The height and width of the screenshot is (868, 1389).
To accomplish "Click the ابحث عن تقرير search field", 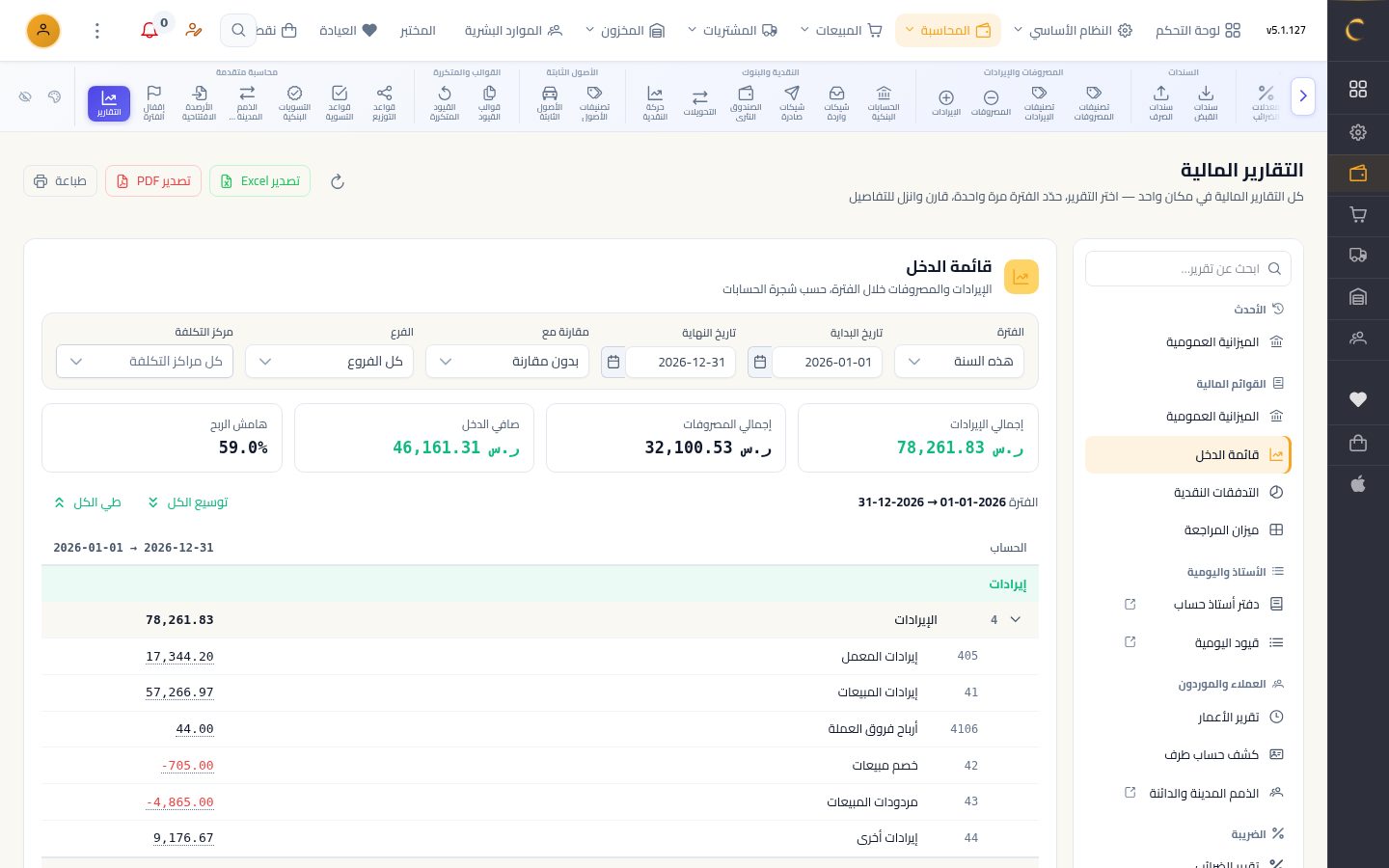I will 1188,269.
